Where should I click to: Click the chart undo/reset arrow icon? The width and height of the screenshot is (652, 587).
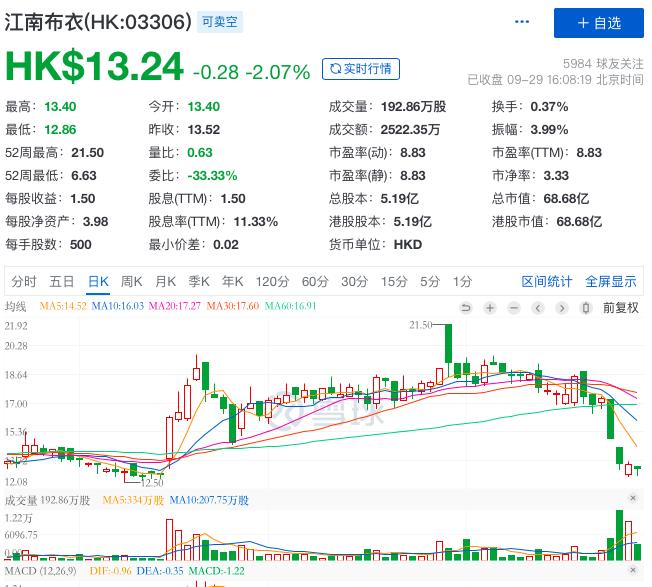point(466,308)
